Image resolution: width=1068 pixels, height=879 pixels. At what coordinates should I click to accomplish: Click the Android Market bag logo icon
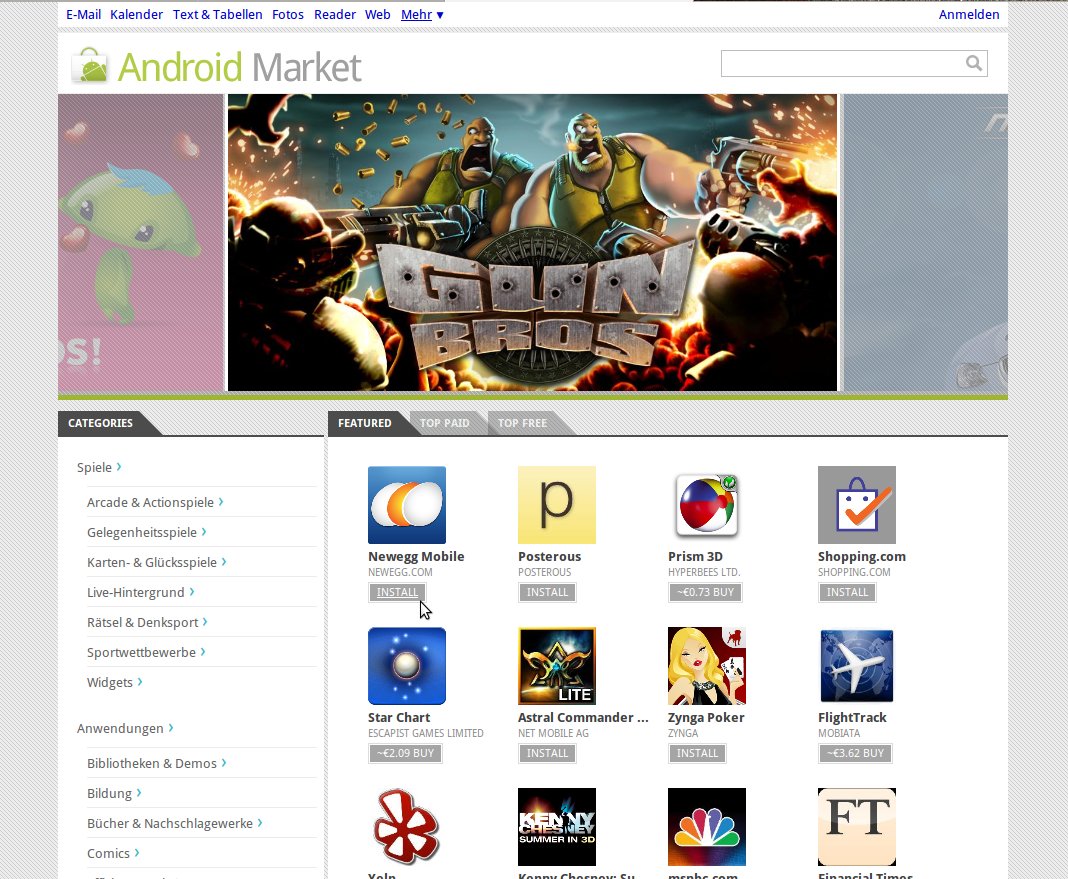pos(90,65)
